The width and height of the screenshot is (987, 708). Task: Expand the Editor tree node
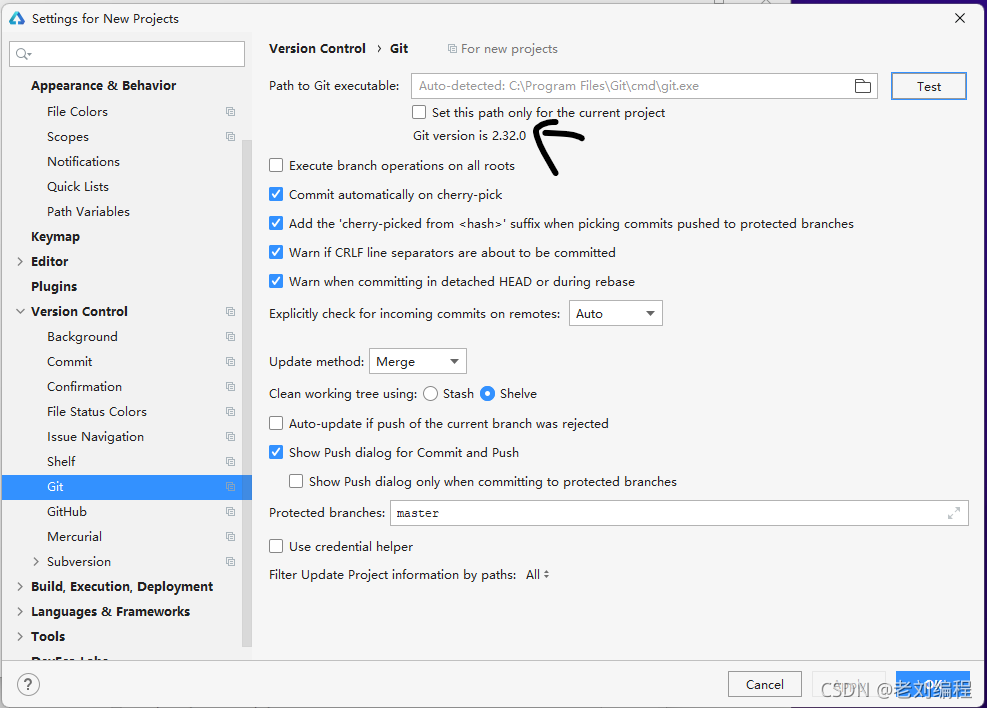tap(20, 261)
